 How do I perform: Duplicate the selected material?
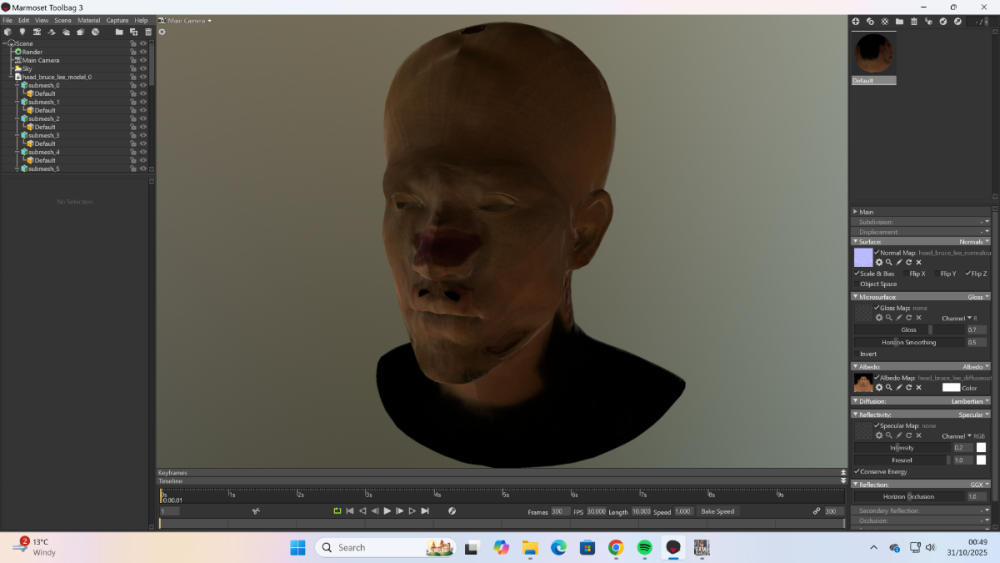pos(871,22)
